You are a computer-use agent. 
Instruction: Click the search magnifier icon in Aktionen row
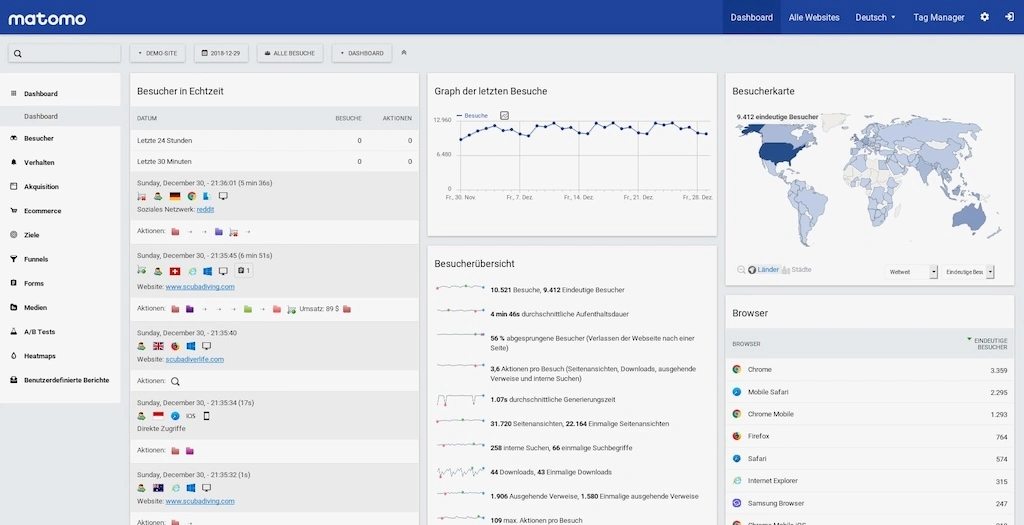pos(175,381)
